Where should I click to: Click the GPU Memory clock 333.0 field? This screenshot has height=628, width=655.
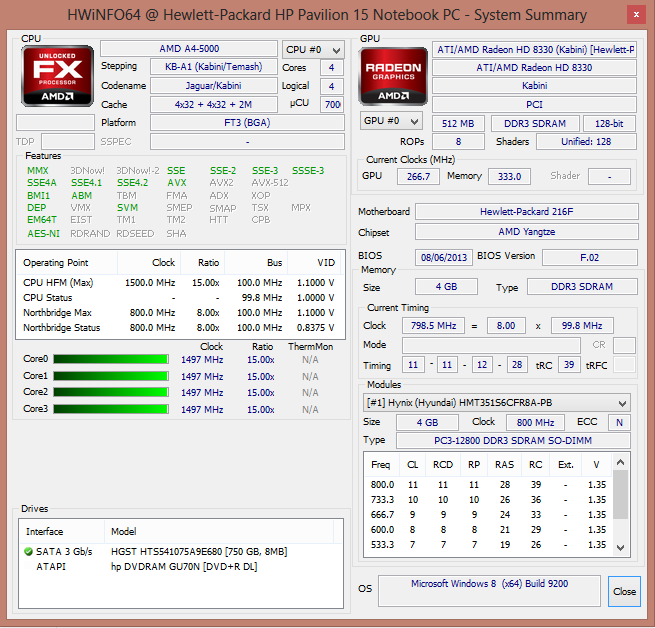pyautogui.click(x=509, y=176)
